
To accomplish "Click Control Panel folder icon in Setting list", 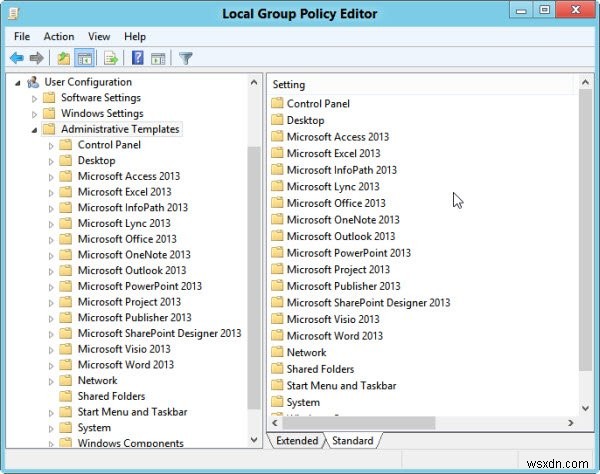I will tap(277, 103).
